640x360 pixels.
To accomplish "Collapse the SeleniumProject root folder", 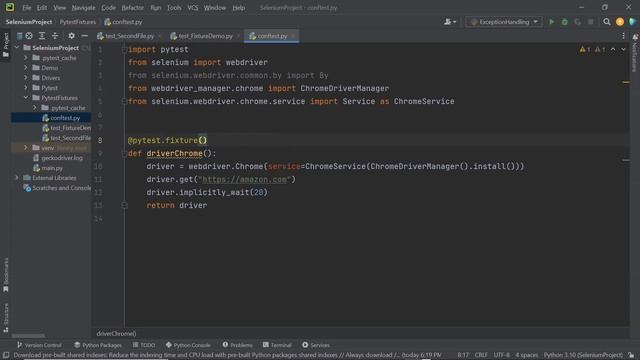I will pos(17,48).
